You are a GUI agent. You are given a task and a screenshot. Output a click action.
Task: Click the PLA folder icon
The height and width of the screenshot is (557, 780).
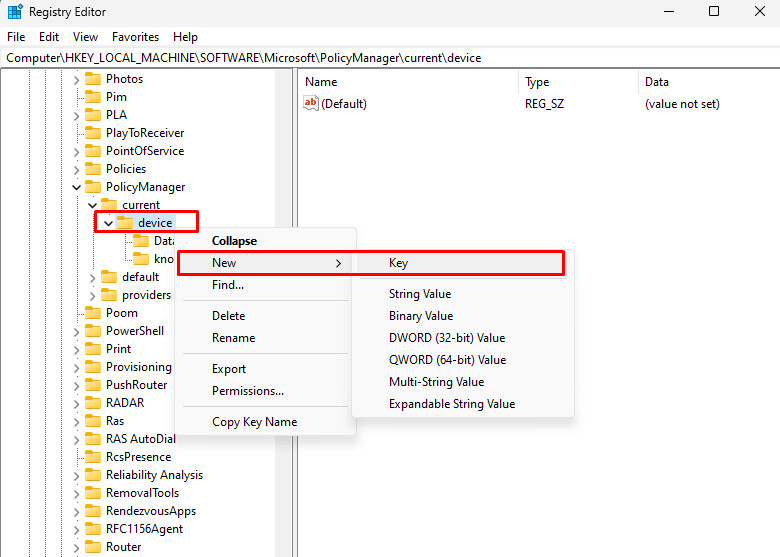93,115
